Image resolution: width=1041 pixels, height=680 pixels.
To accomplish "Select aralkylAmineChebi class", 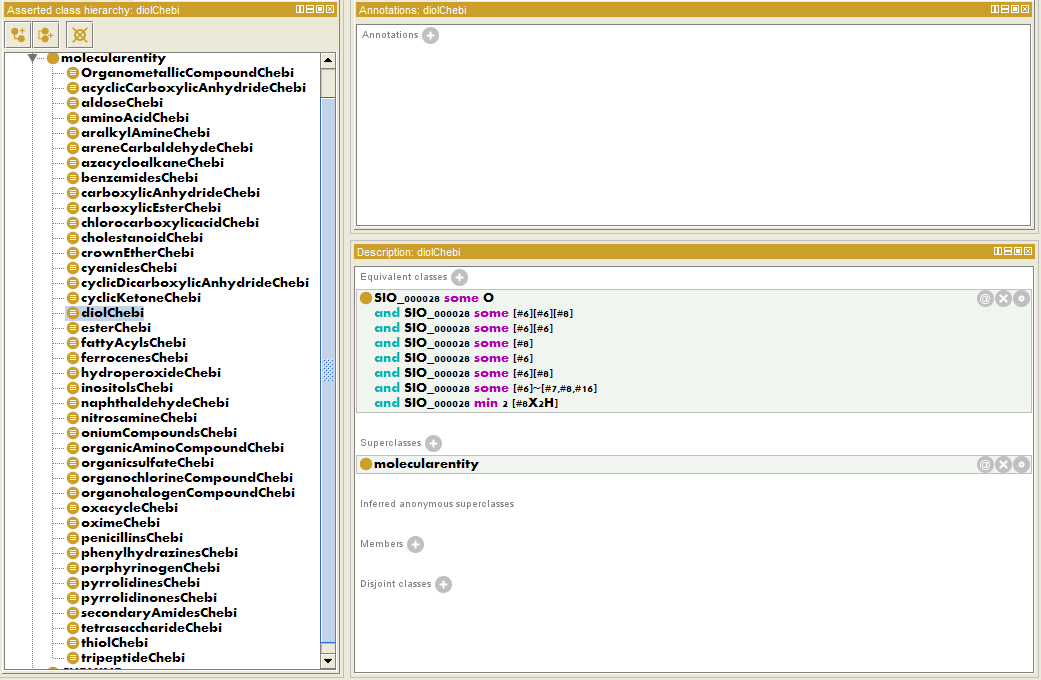I will coord(145,133).
